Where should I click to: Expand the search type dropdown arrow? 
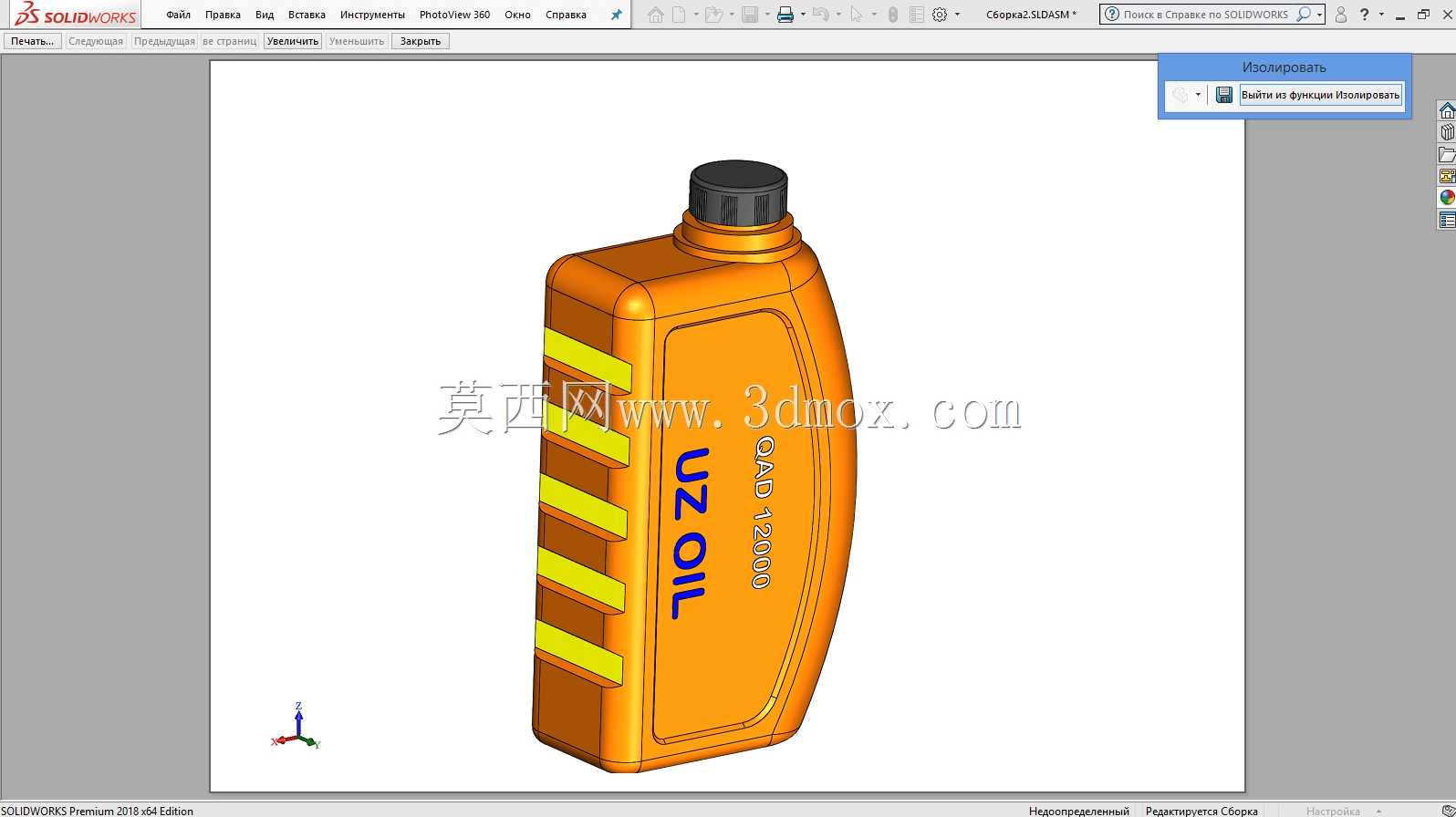pos(1319,15)
